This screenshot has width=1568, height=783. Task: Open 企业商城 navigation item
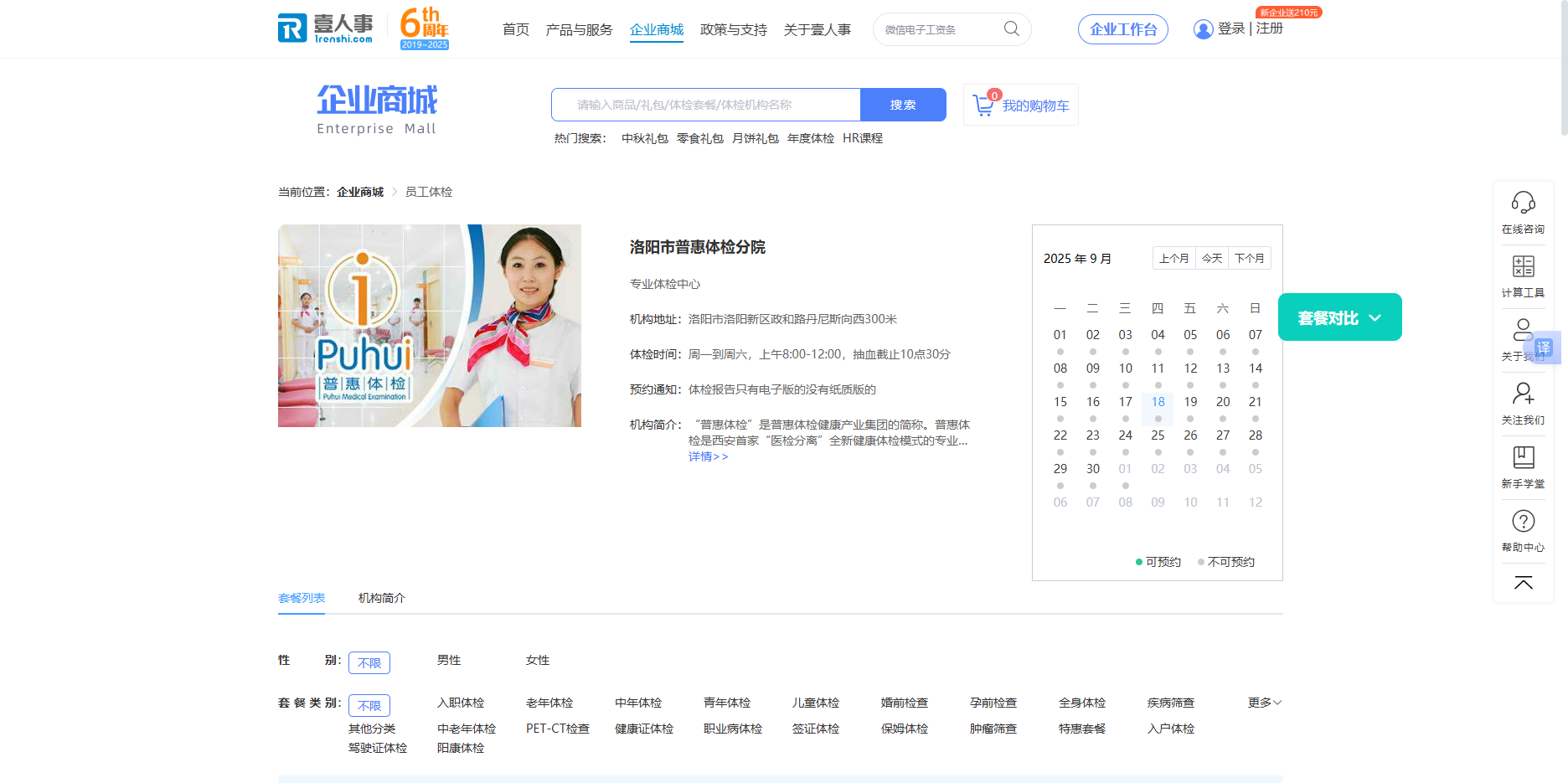657,29
